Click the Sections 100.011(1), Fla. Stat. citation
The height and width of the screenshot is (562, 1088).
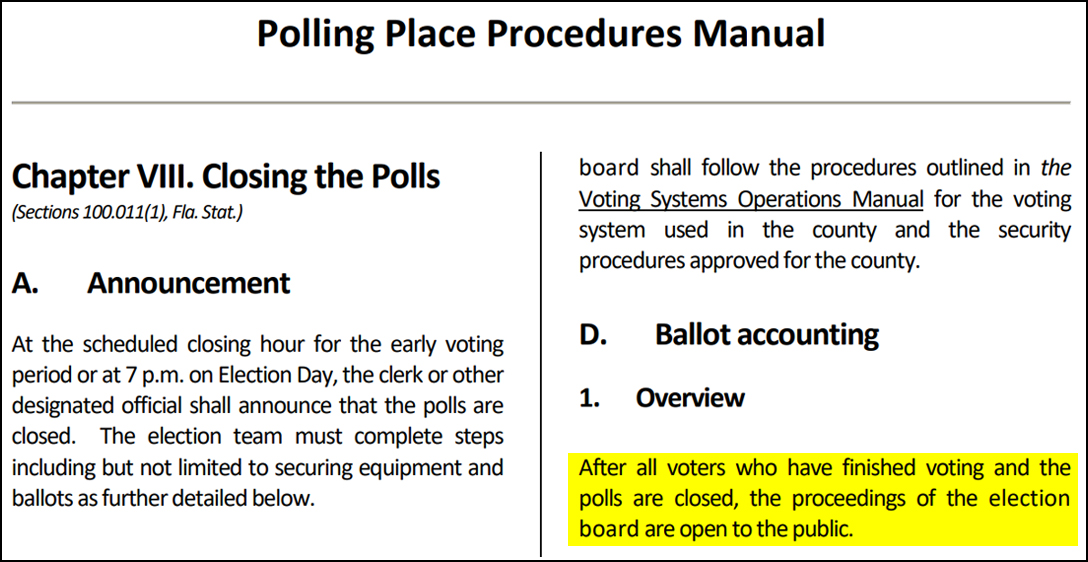(x=126, y=213)
